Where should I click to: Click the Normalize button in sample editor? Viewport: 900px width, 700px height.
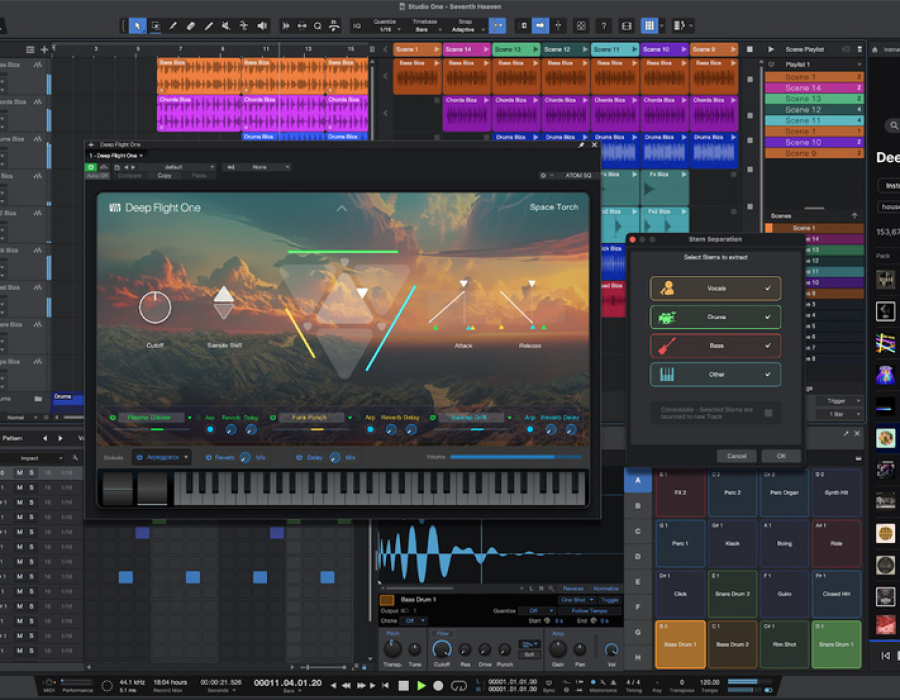tap(606, 588)
